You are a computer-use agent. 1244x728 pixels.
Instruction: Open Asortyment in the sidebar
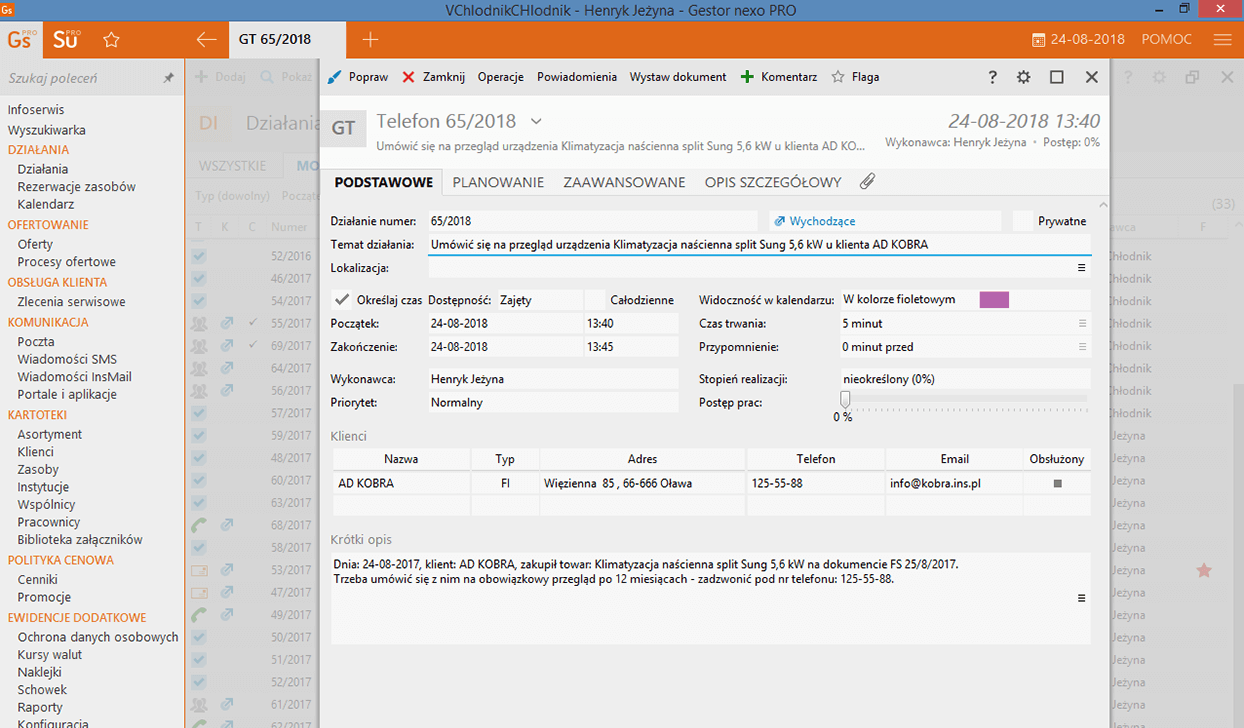[50, 434]
